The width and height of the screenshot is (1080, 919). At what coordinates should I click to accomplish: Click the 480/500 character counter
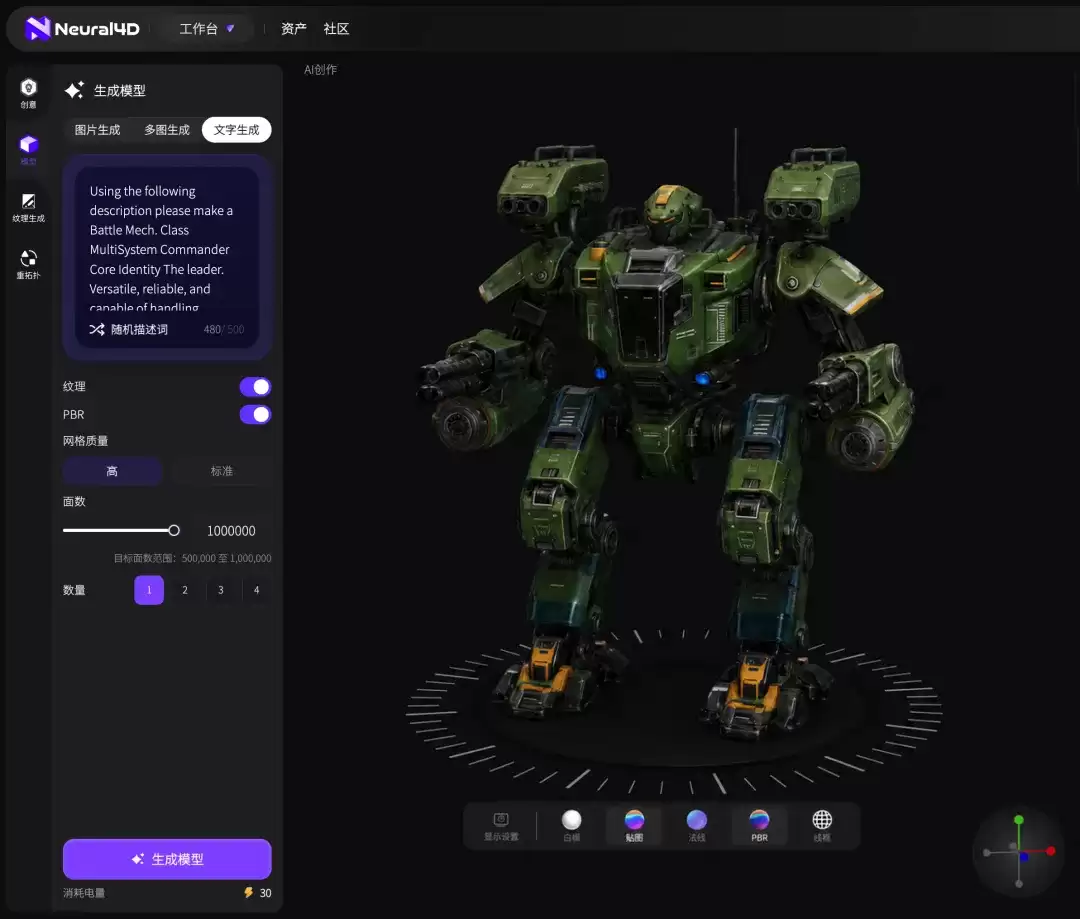(224, 329)
